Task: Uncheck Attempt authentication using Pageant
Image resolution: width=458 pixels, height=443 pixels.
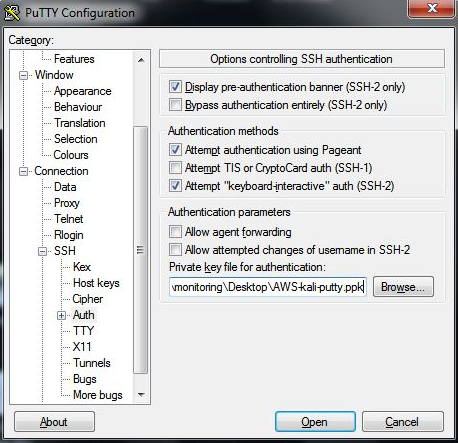Action: 175,149
